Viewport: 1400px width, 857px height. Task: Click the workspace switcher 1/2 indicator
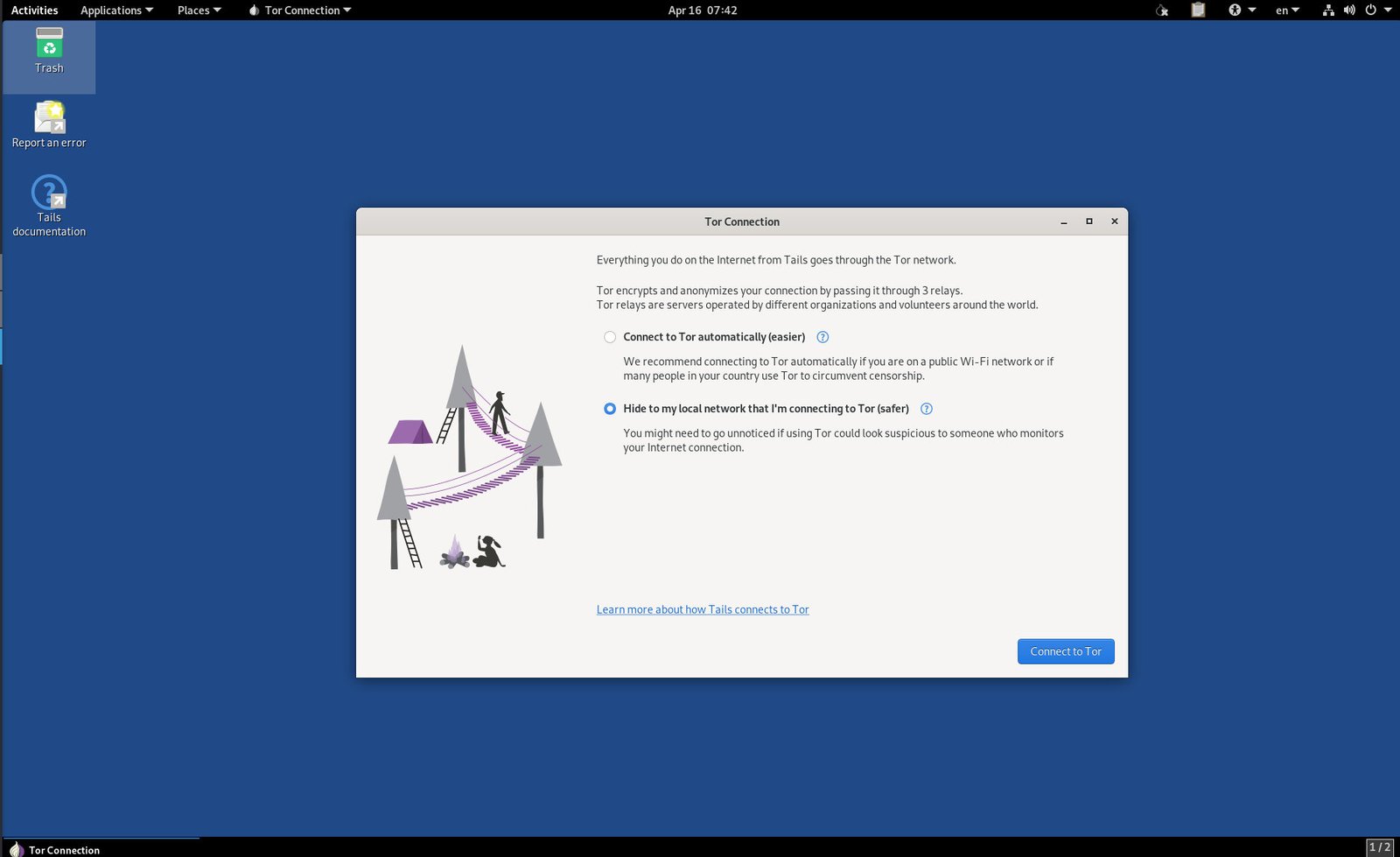(x=1379, y=846)
